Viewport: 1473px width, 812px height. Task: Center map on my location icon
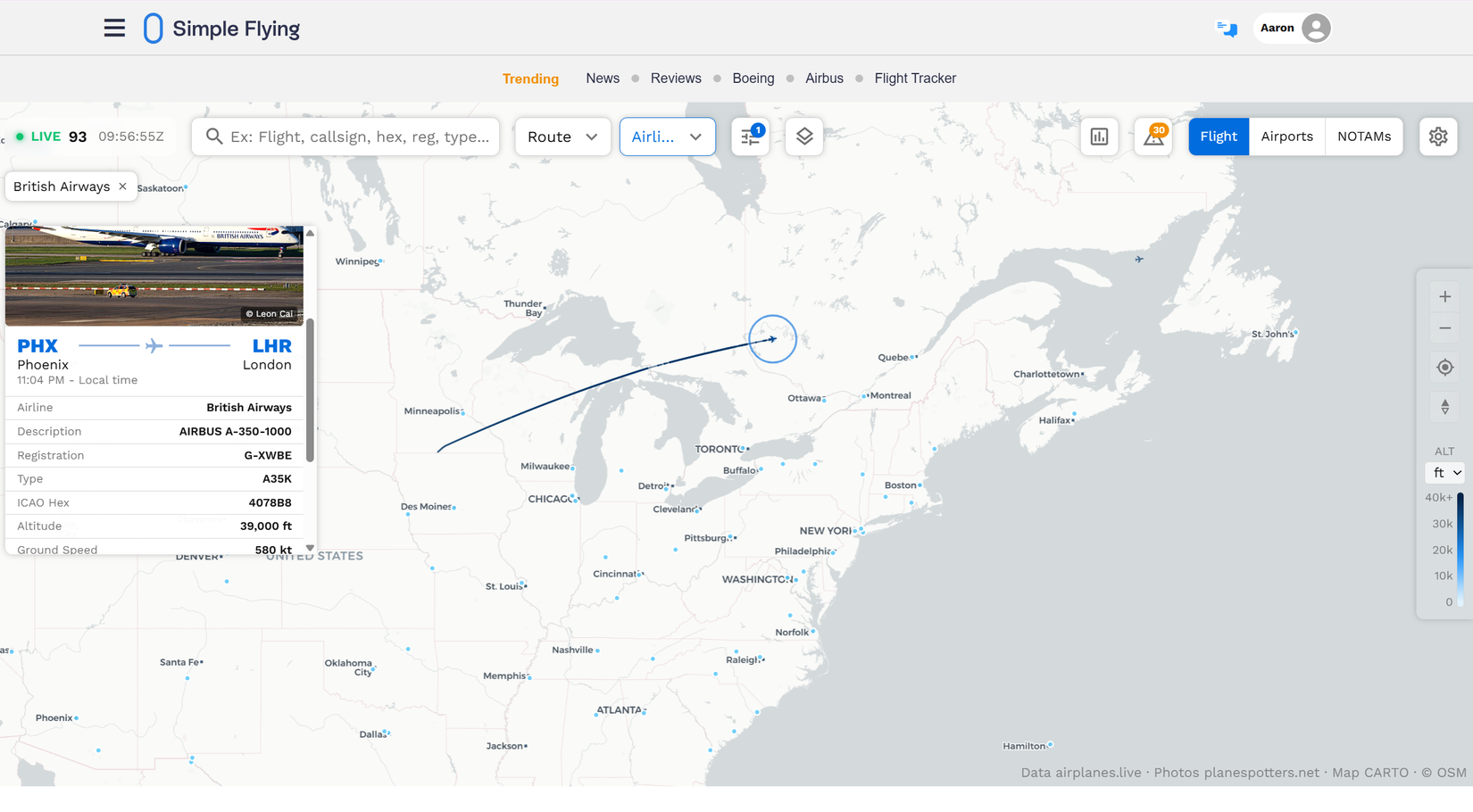tap(1444, 368)
